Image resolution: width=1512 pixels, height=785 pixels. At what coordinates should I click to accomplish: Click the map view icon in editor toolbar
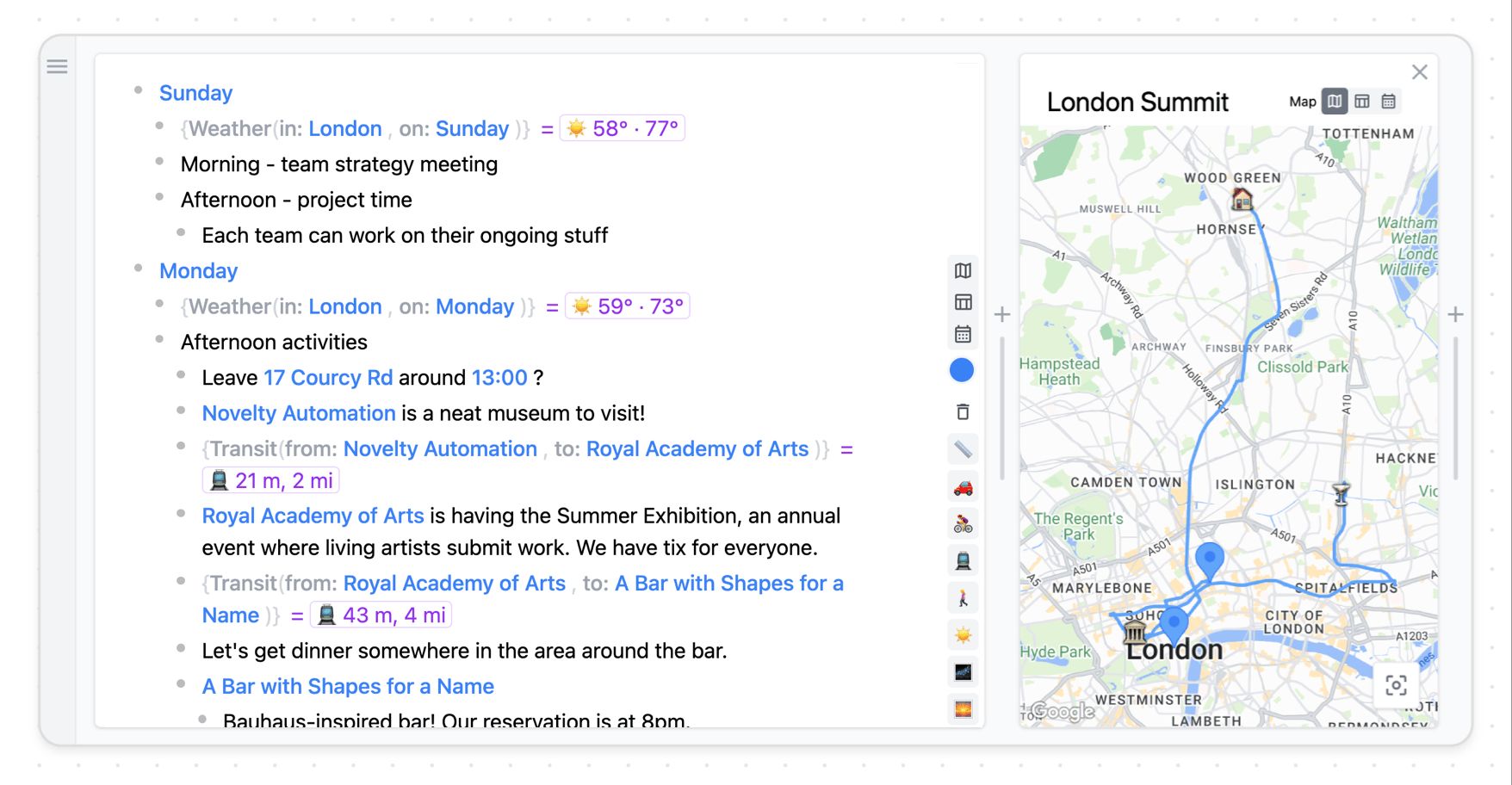click(963, 271)
